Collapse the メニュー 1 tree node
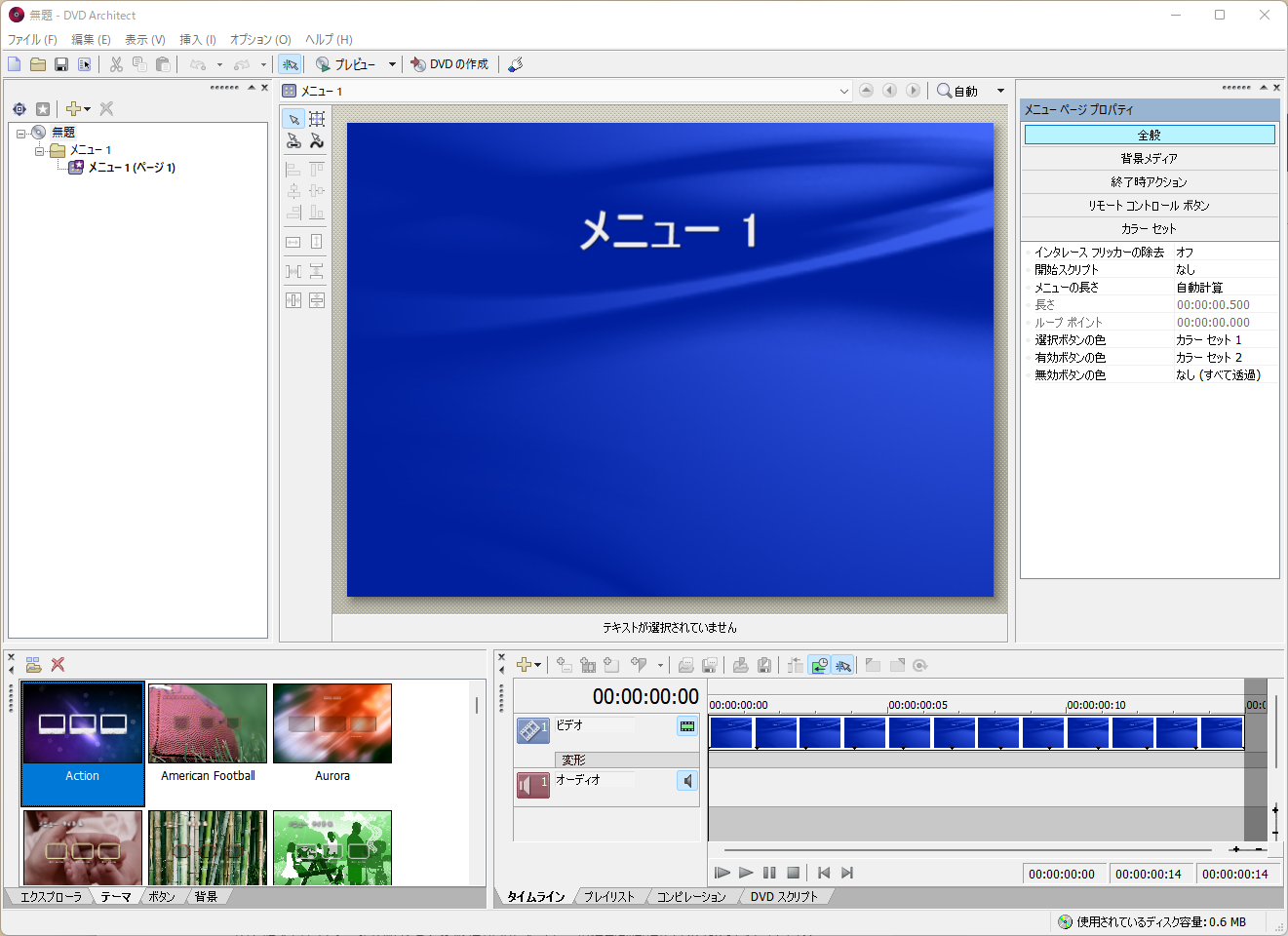 [x=40, y=149]
